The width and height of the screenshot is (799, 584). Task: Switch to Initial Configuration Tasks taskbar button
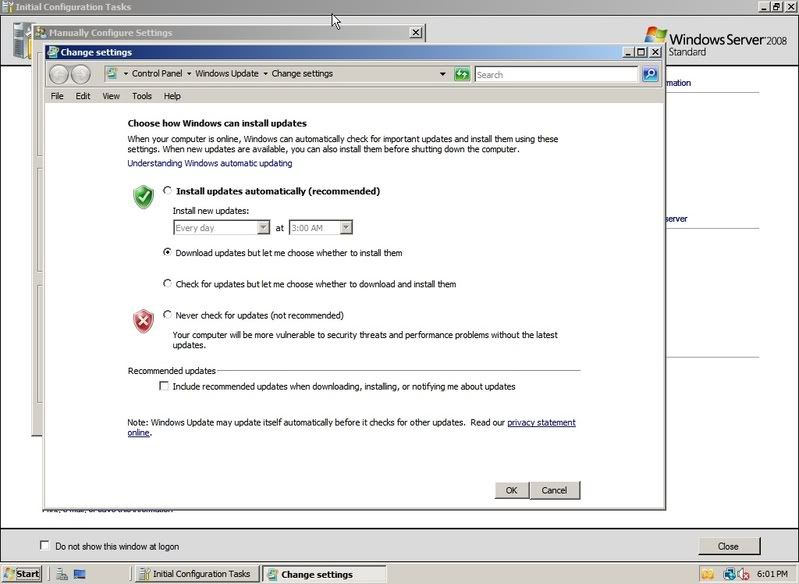196,574
